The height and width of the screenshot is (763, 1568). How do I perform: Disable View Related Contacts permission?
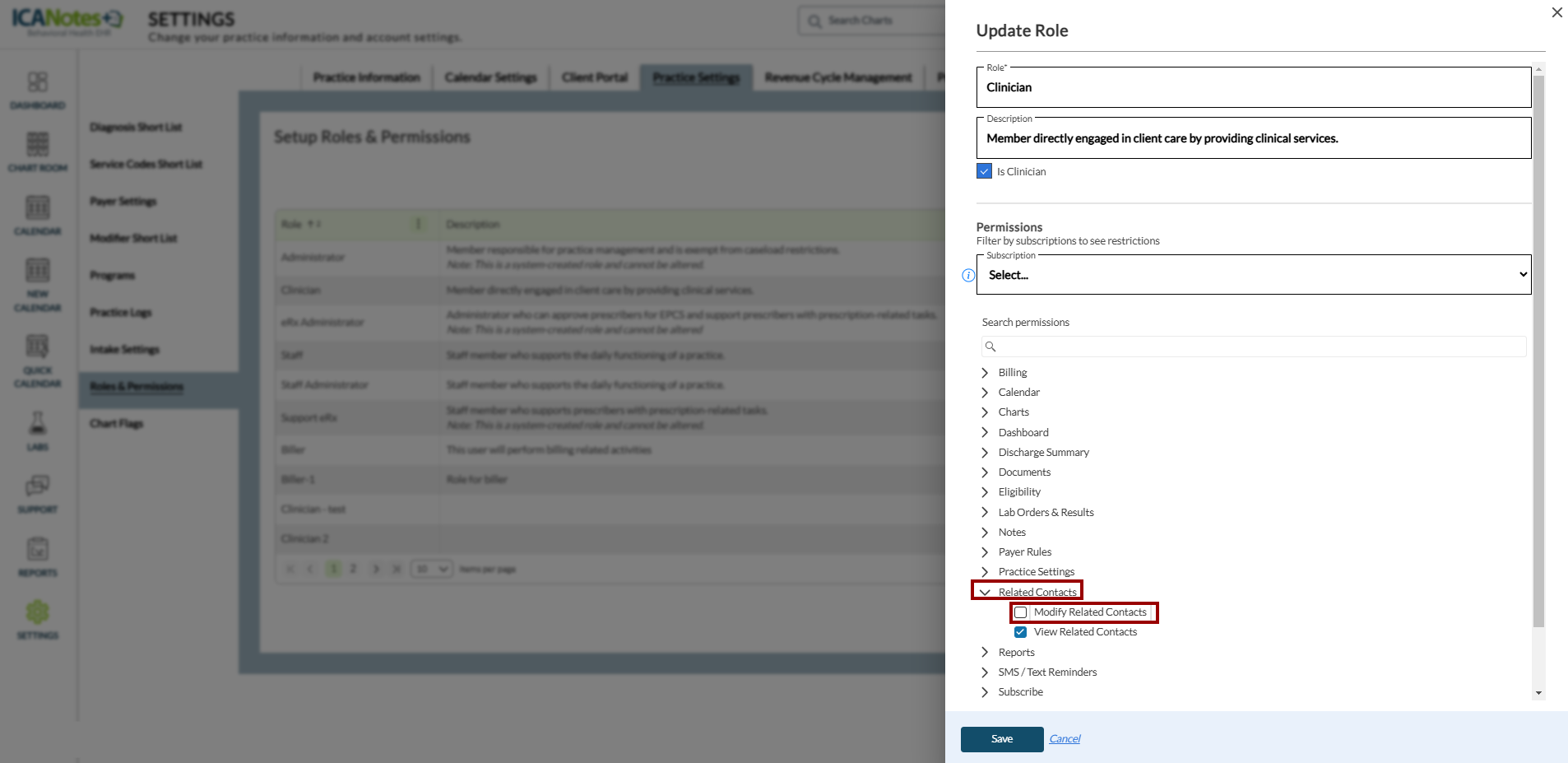click(x=1021, y=632)
